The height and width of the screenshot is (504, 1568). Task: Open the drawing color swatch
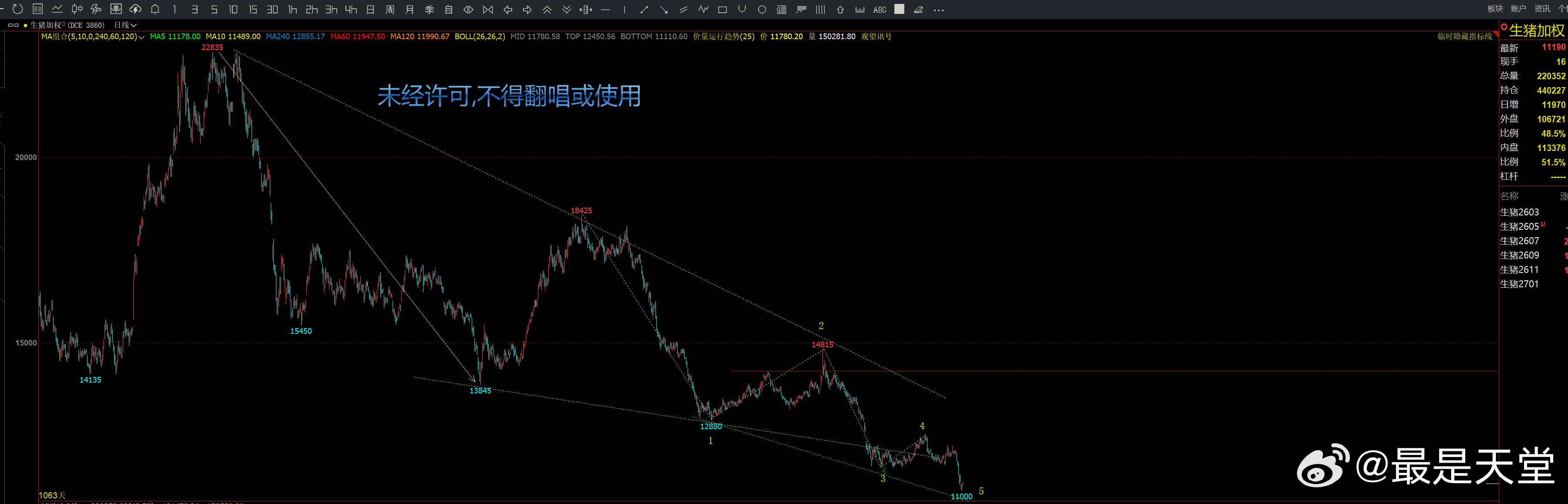tap(899, 9)
